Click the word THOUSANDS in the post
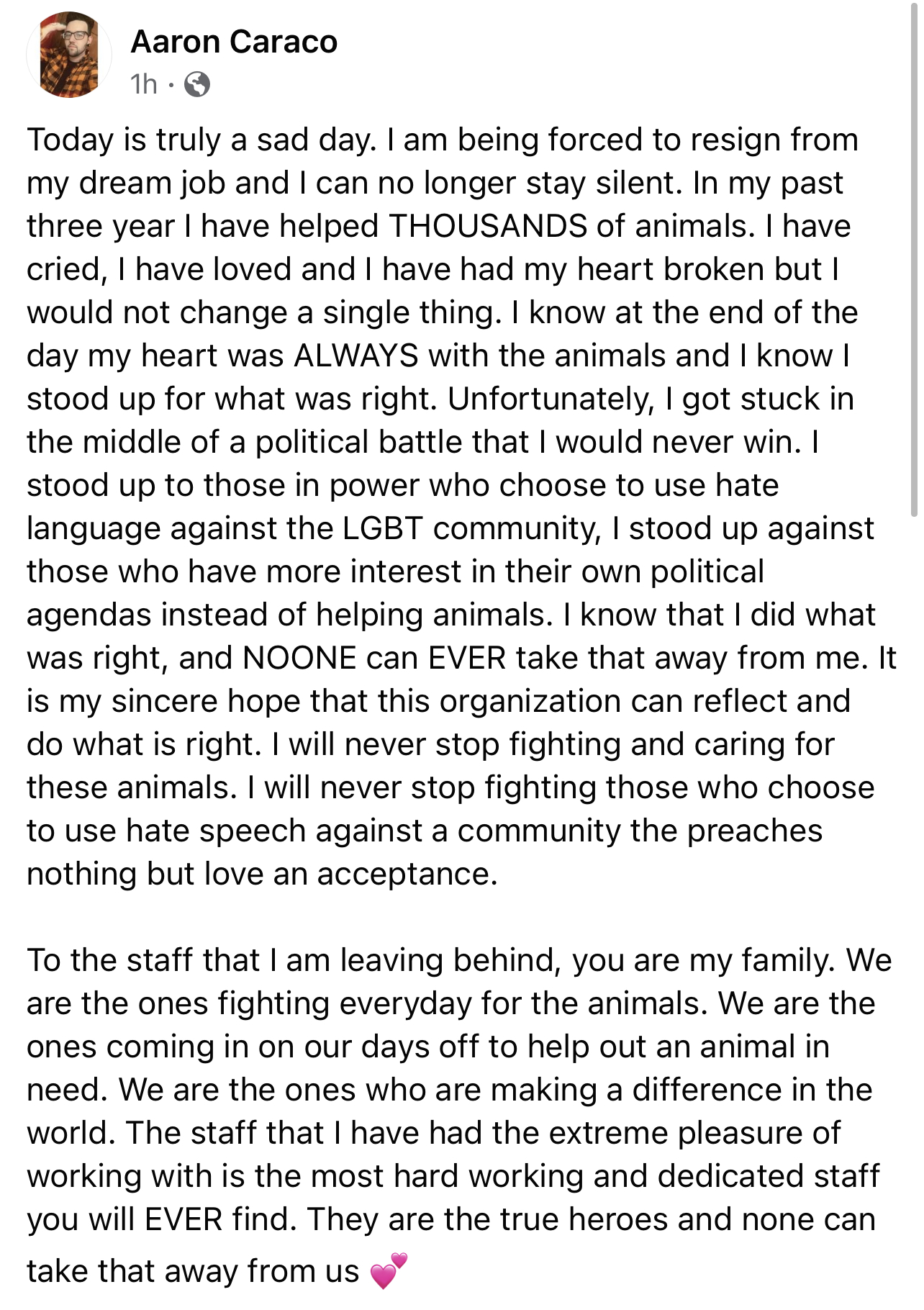924x1310 pixels. (487, 226)
